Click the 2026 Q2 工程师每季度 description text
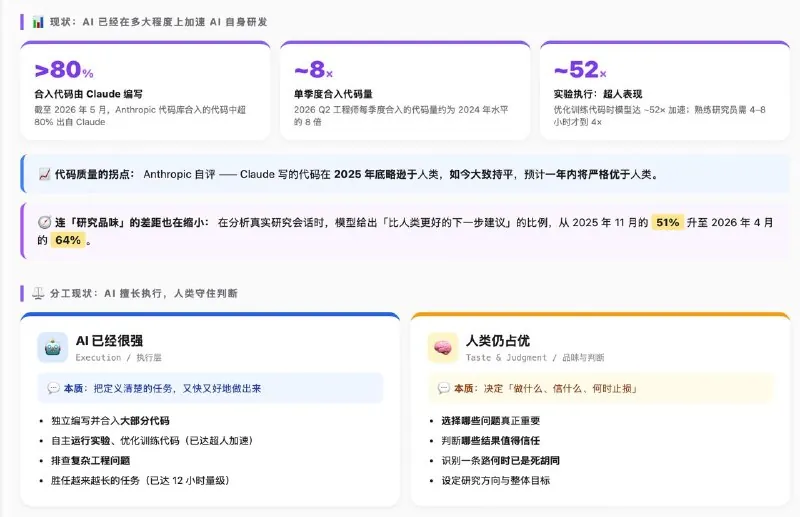800x517 pixels. (x=401, y=116)
